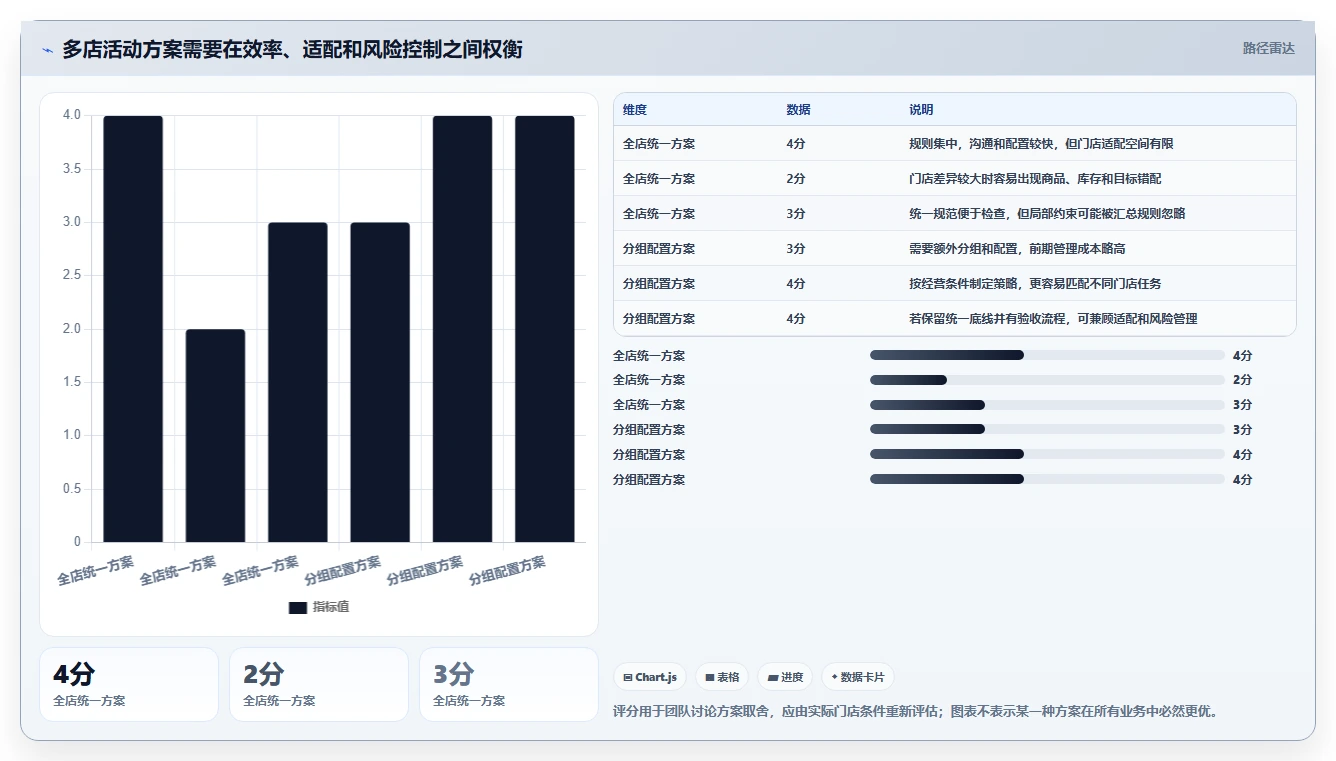Click the 进度 chip
This screenshot has height=761, width=1336.
click(785, 677)
